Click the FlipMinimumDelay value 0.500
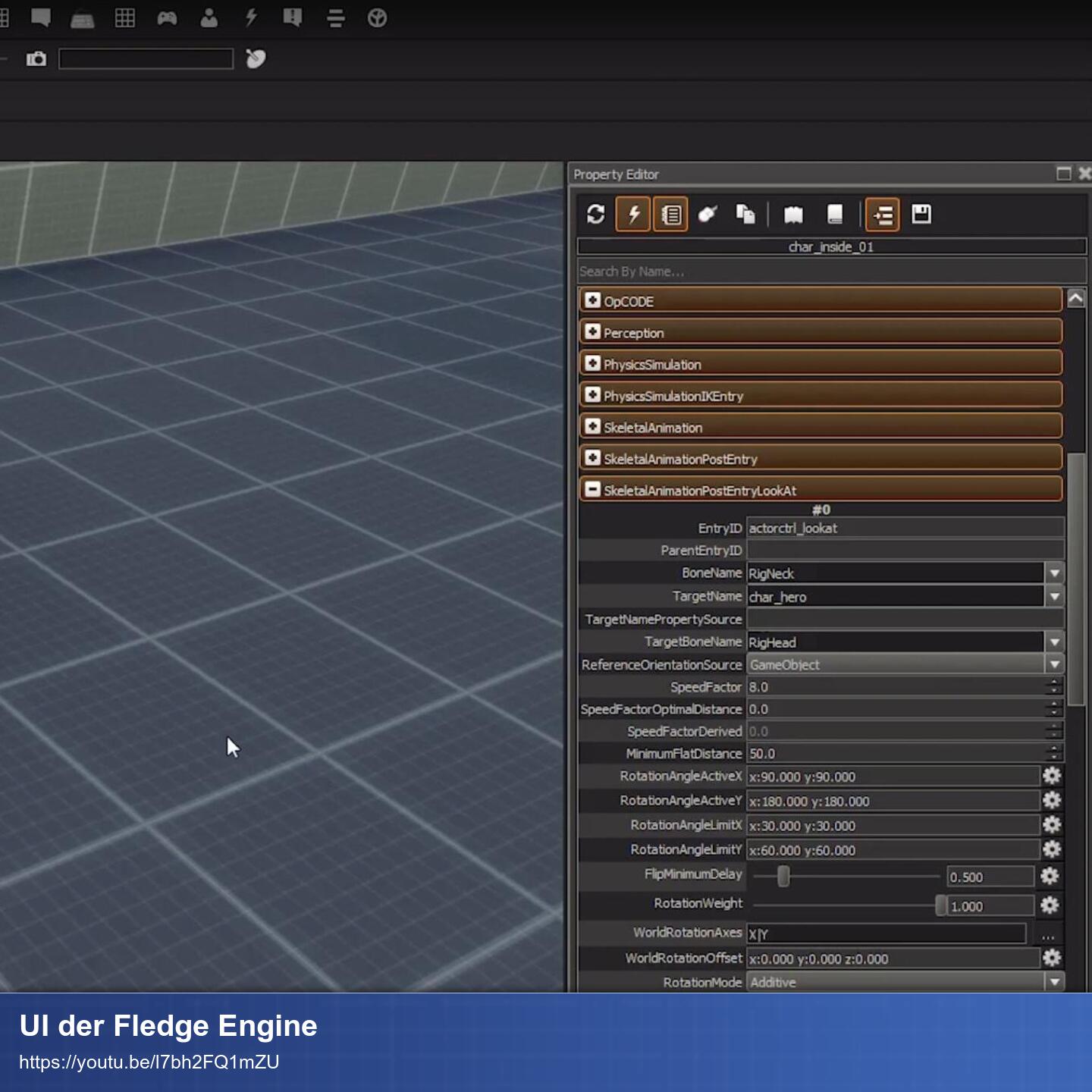The width and height of the screenshot is (1092, 1092). (x=990, y=877)
